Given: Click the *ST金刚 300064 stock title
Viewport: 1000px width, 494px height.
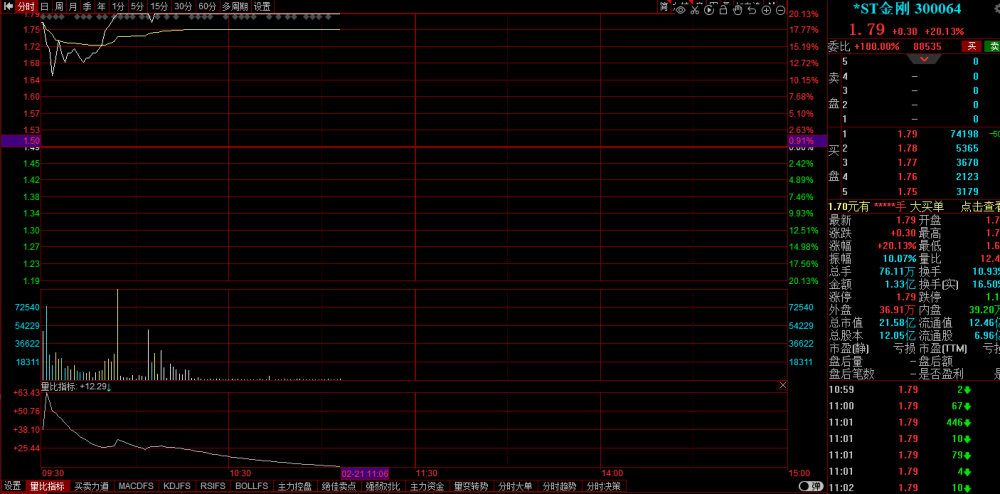Looking at the screenshot, I should (908, 9).
